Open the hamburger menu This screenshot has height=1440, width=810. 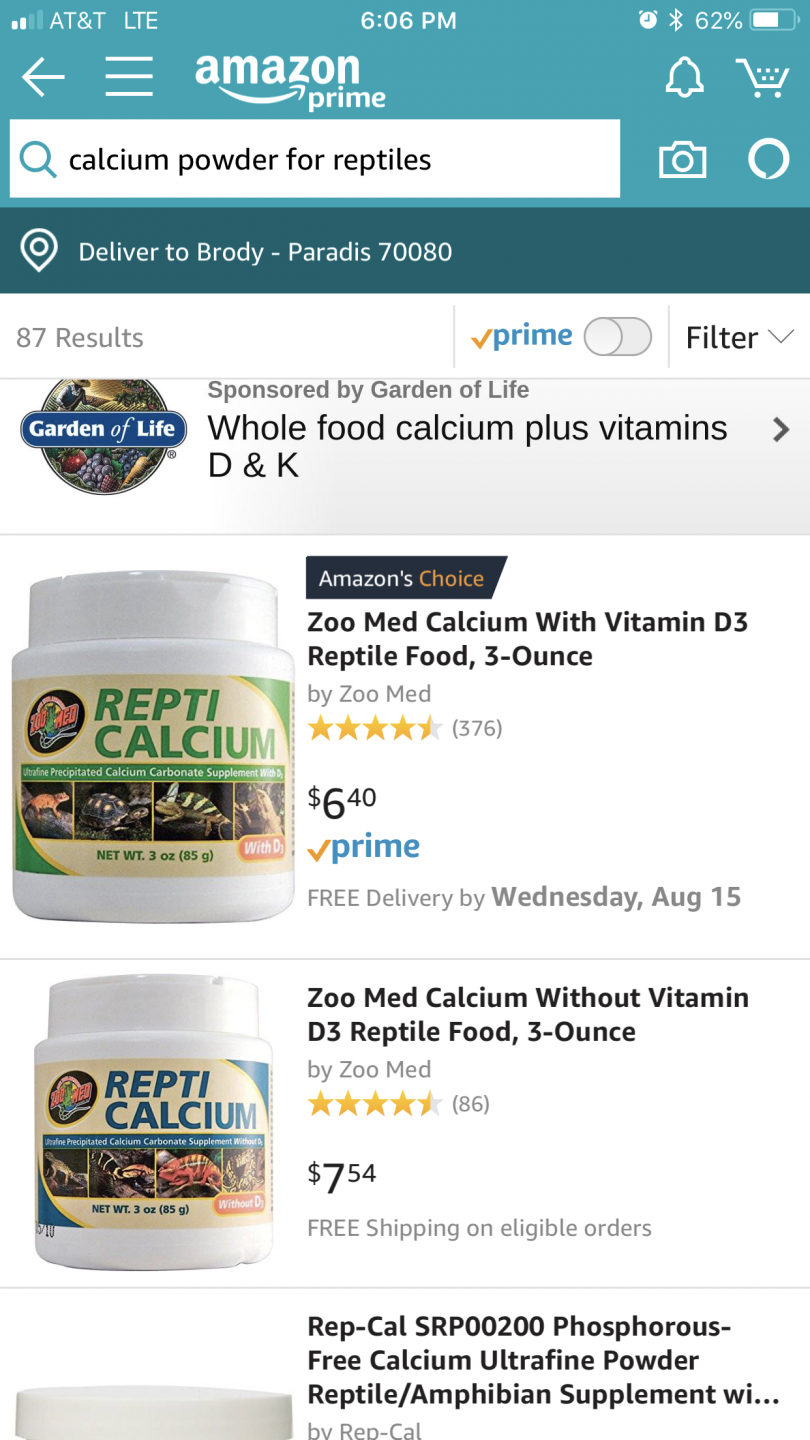pyautogui.click(x=129, y=77)
